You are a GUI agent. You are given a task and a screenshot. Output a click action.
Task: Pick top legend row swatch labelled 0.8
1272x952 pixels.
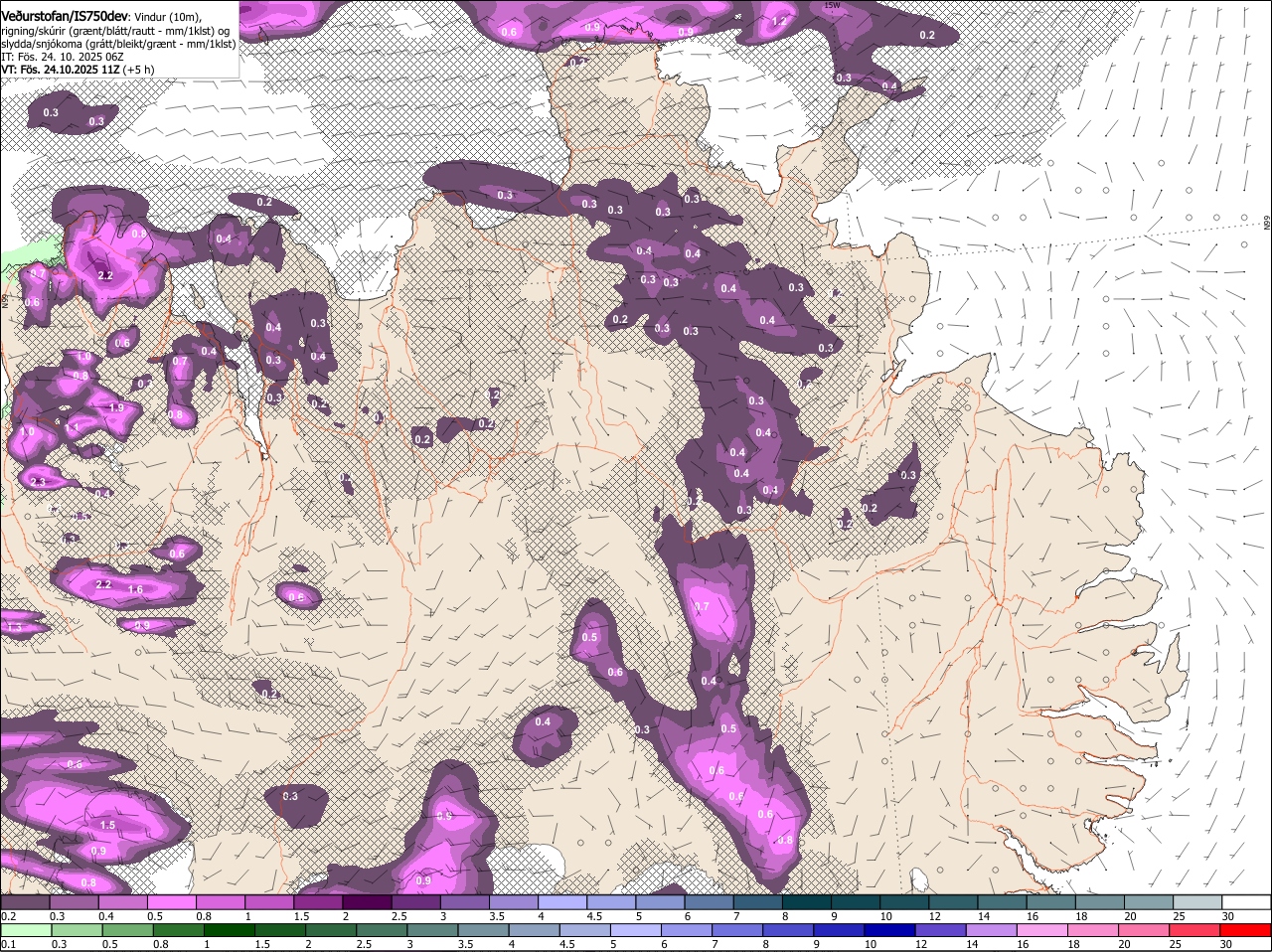tap(220, 901)
